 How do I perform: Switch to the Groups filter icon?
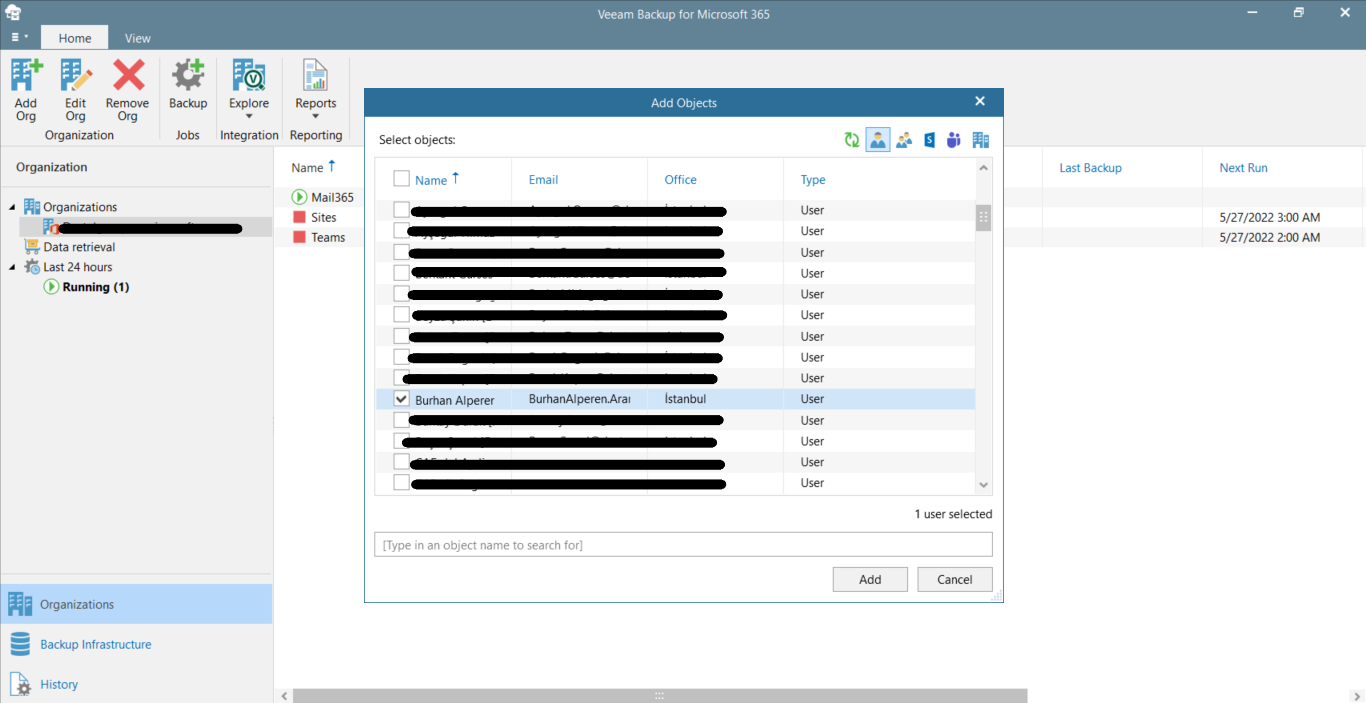pyautogui.click(x=904, y=140)
